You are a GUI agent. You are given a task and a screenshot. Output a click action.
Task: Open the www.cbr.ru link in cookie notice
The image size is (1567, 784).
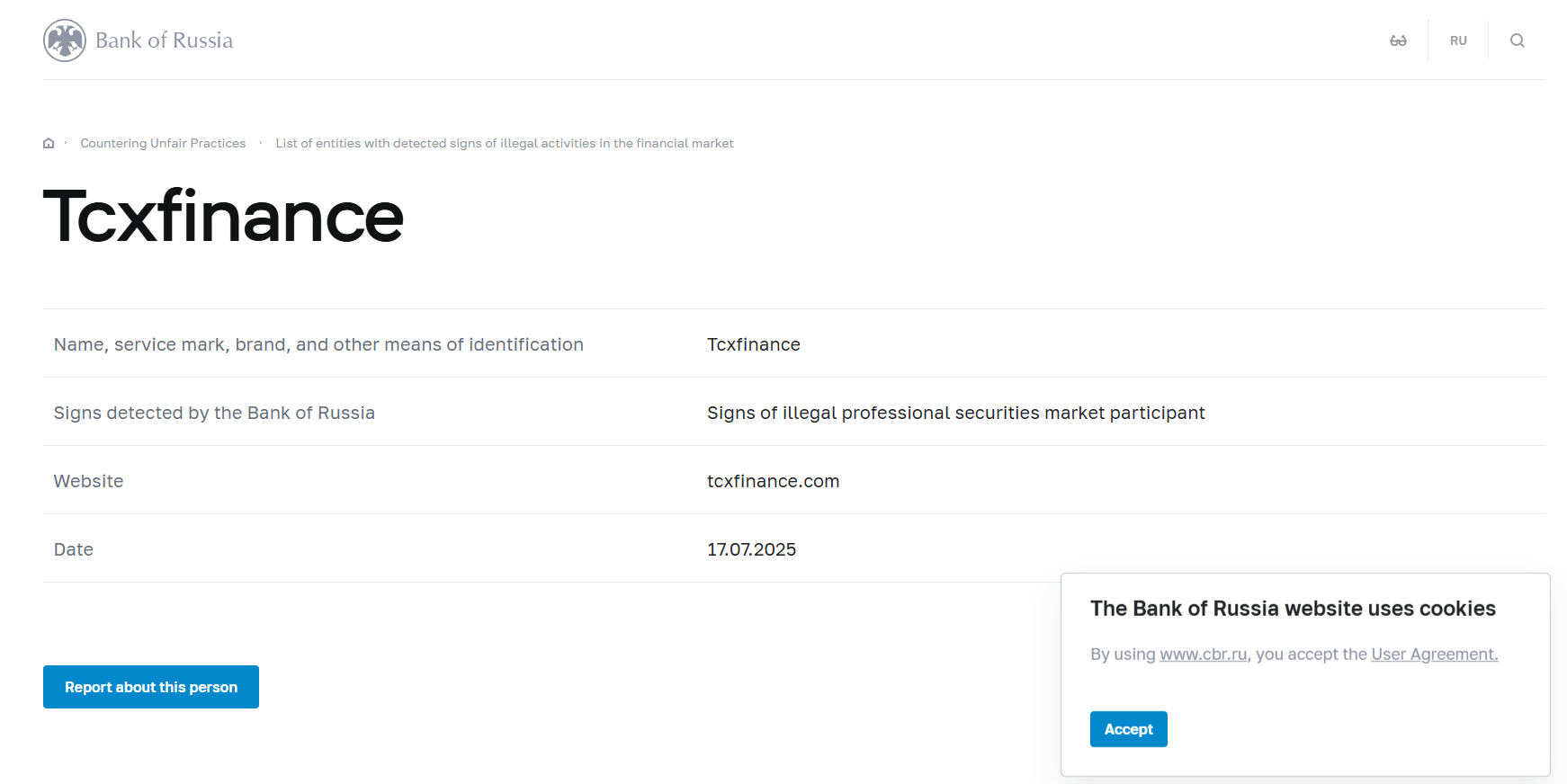pyautogui.click(x=1203, y=655)
